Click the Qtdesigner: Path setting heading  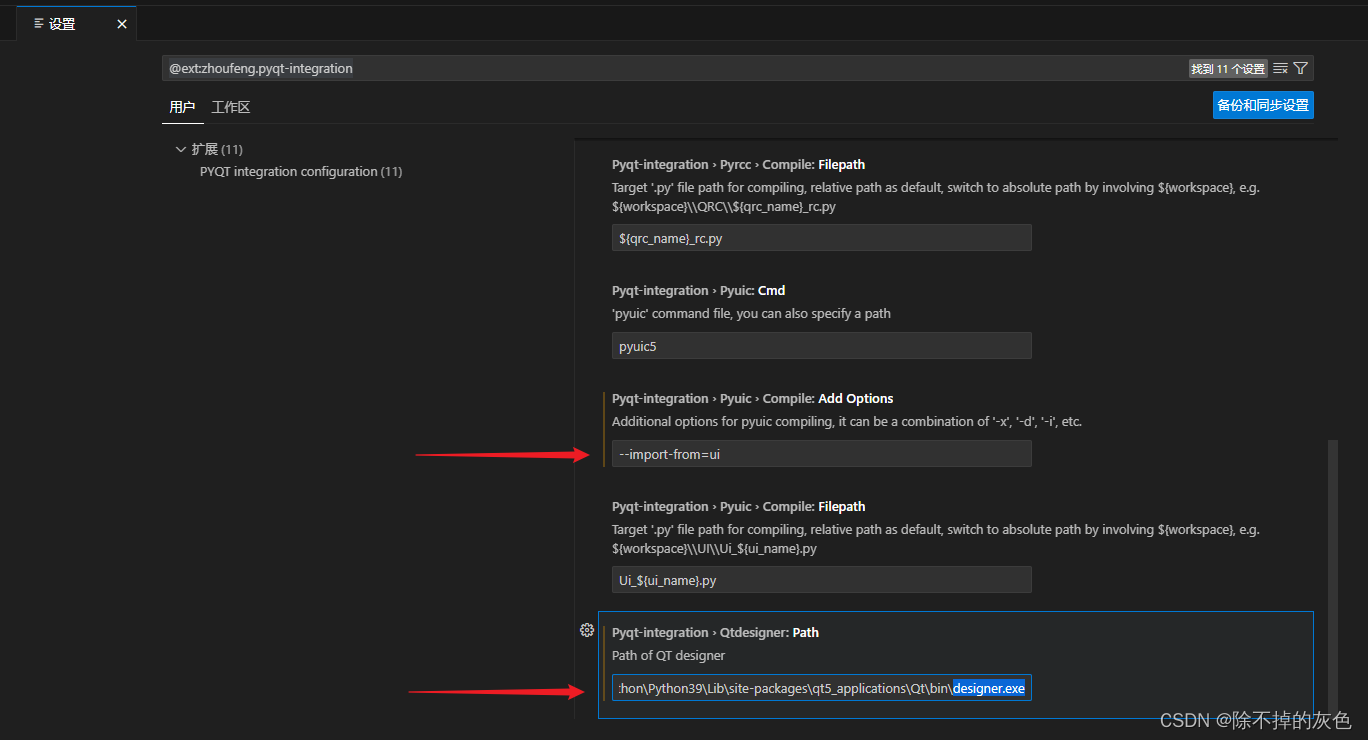716,633
